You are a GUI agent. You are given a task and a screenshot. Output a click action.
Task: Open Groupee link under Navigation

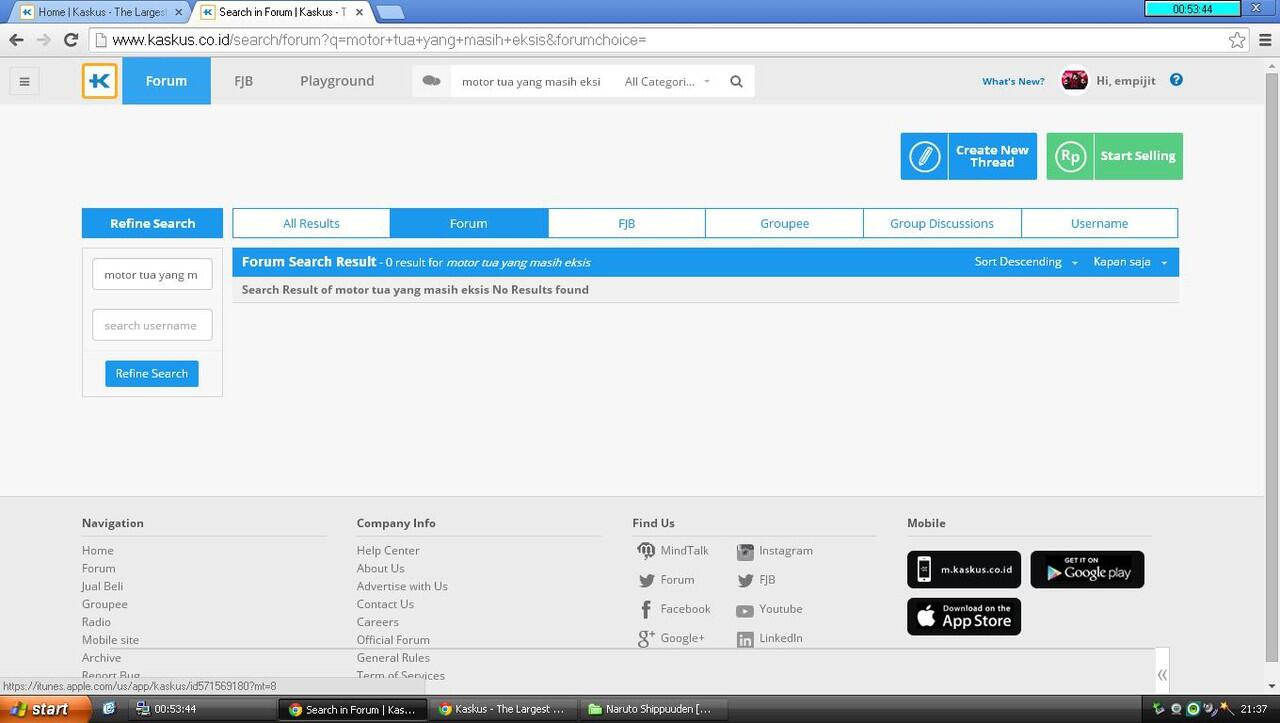click(x=104, y=604)
